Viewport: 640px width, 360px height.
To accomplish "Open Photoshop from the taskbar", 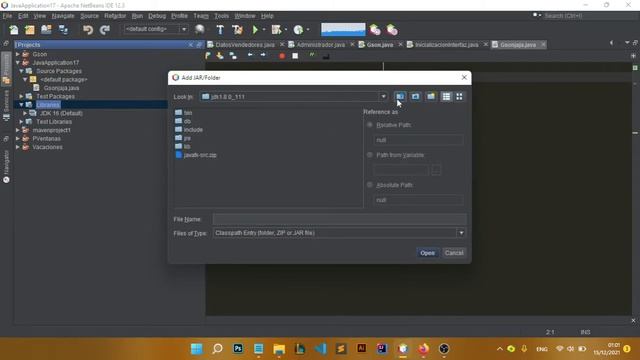I will coord(238,349).
